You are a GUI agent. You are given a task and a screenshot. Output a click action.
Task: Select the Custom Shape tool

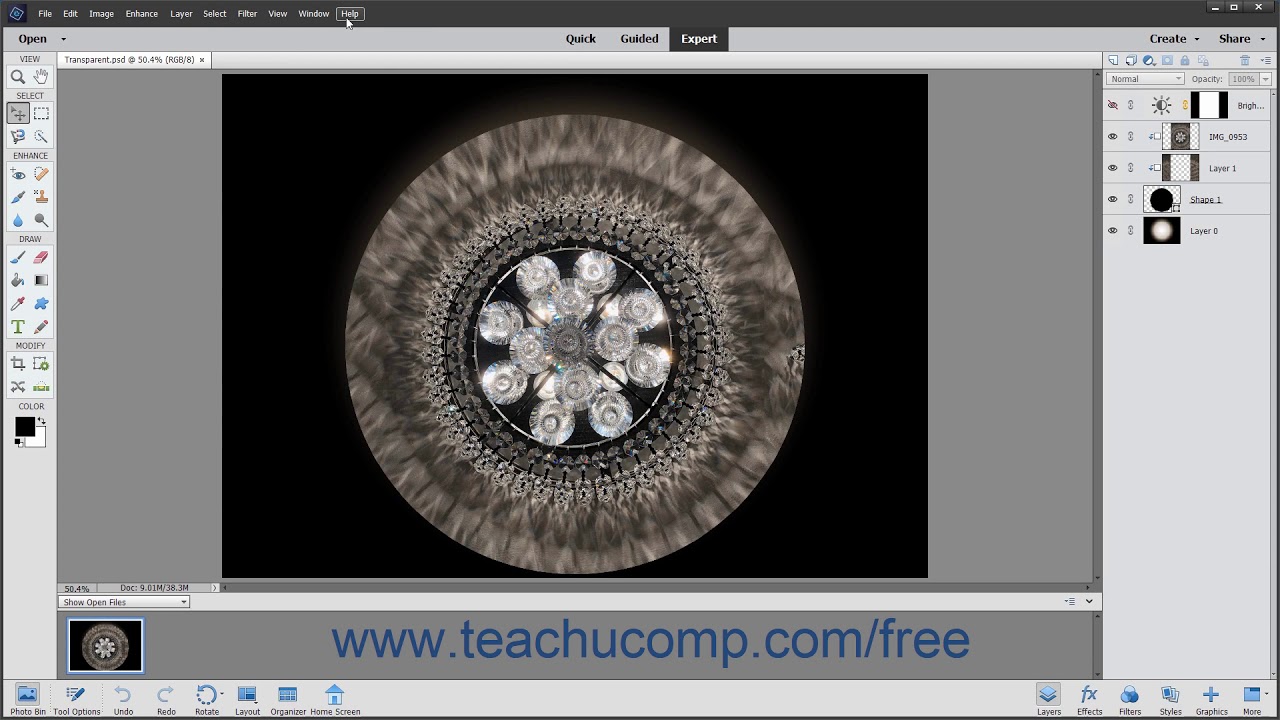coord(41,304)
